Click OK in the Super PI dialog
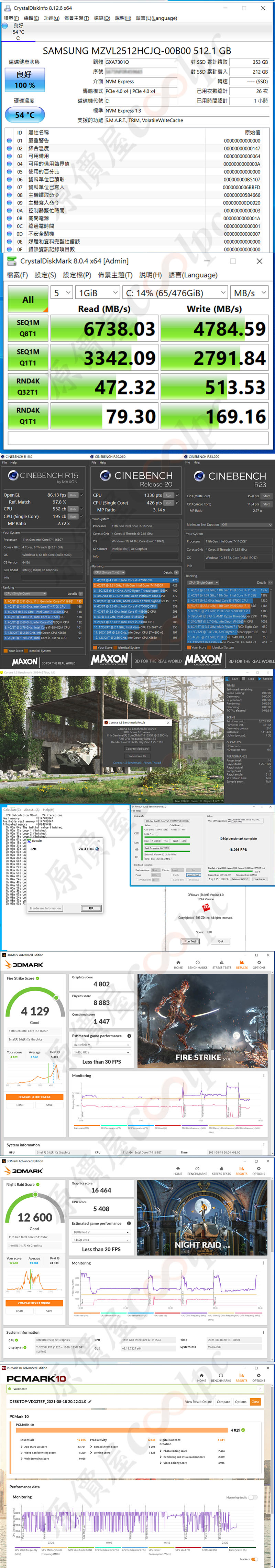275x1568 pixels. pos(91,908)
